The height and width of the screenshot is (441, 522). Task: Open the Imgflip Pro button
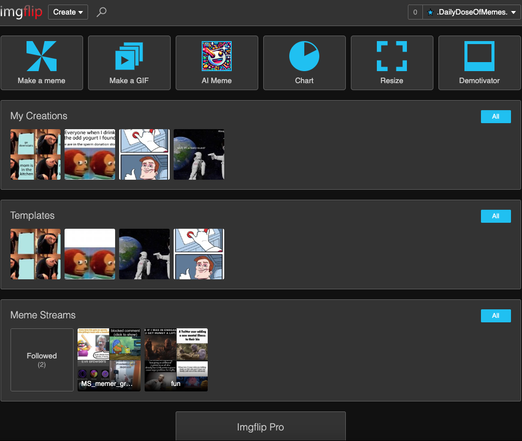[x=260, y=427]
